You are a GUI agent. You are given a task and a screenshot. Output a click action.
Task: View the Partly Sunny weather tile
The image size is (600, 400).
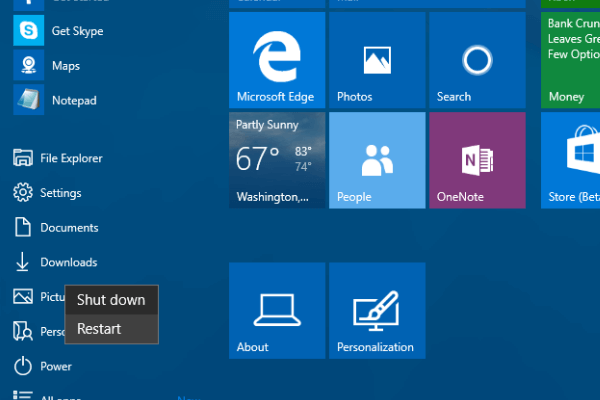coord(277,160)
